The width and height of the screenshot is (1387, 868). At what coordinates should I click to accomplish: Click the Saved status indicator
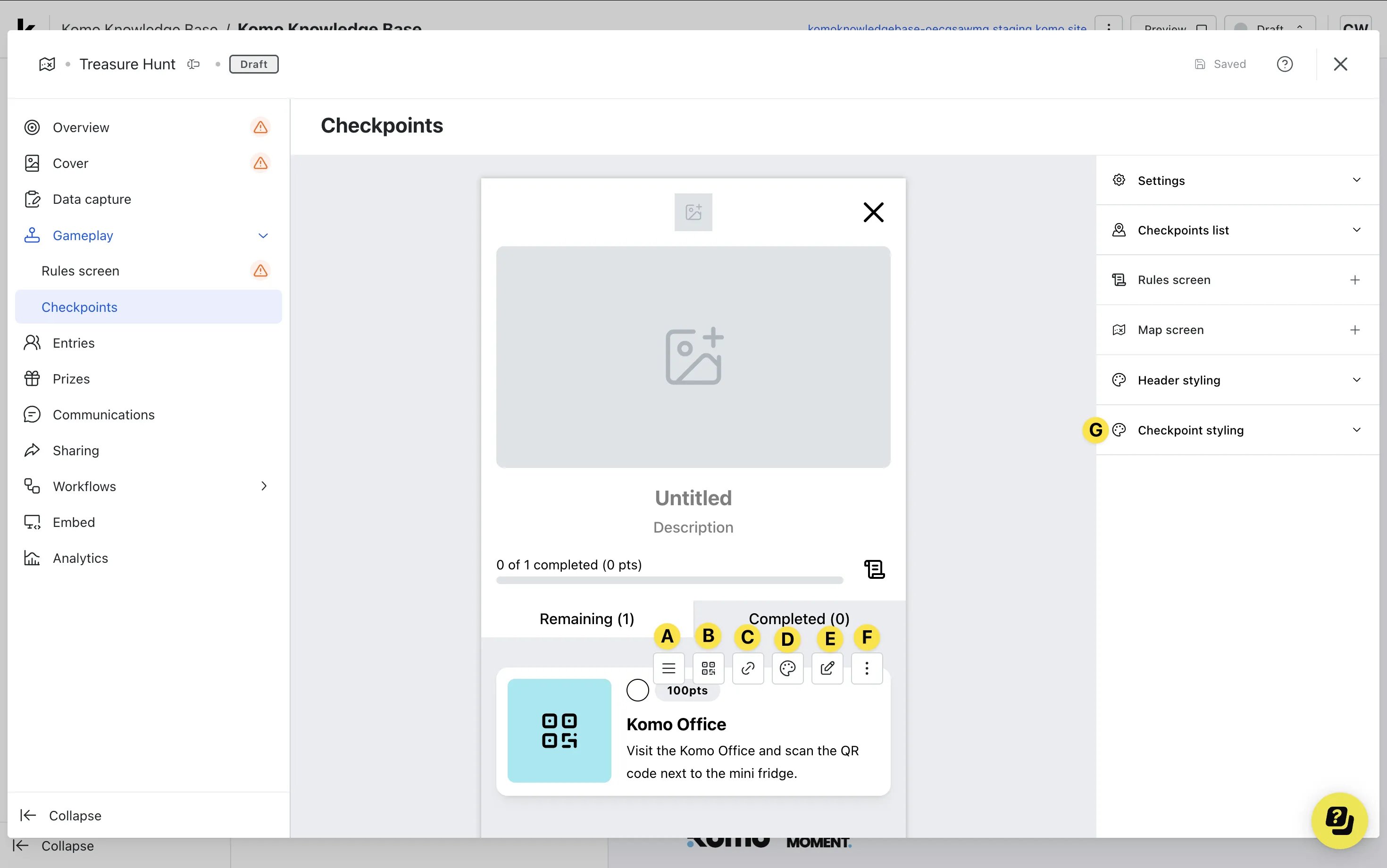[x=1220, y=64]
